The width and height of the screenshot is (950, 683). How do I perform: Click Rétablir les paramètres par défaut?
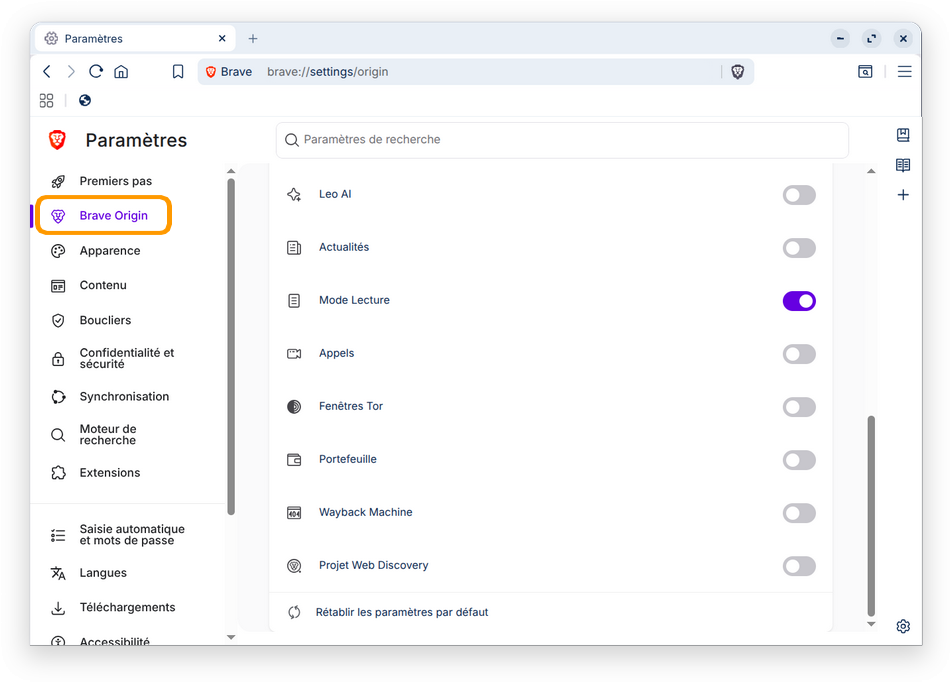(402, 612)
